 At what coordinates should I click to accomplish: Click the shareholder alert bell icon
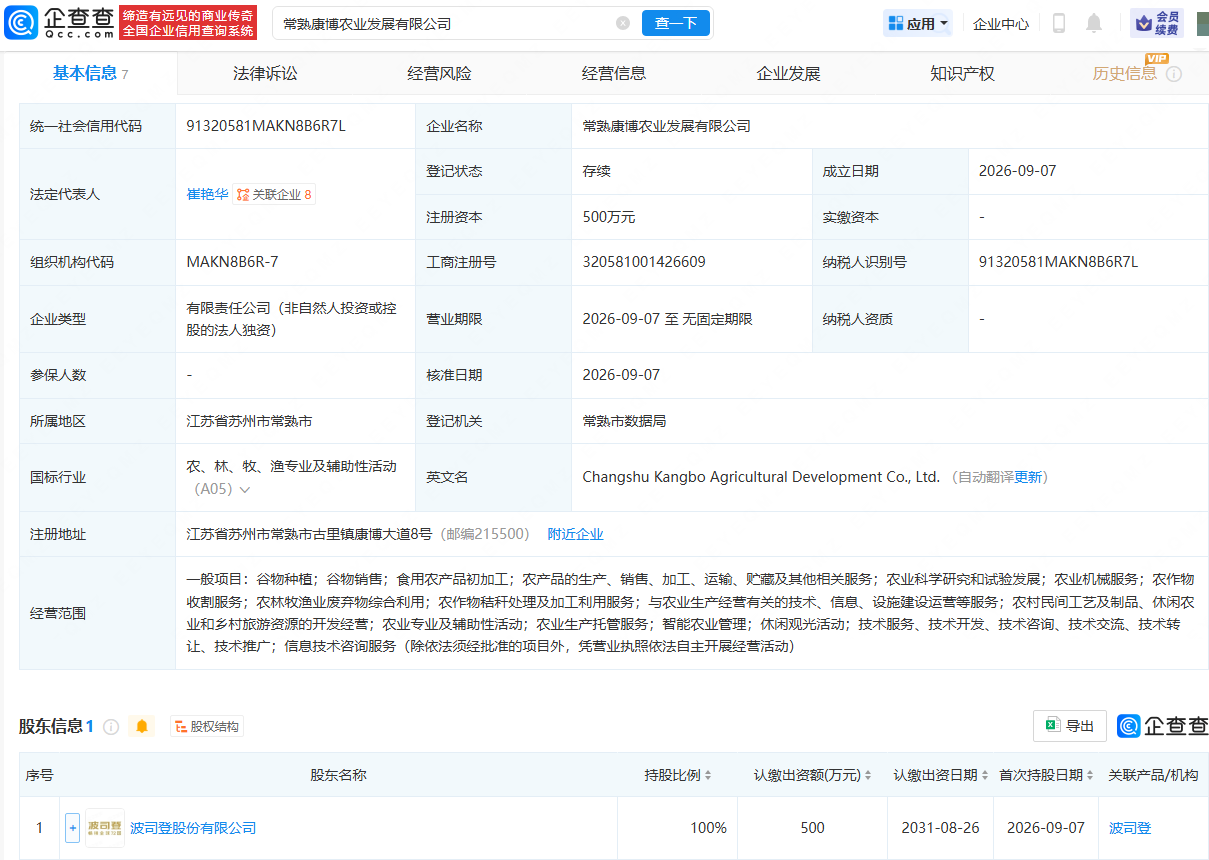point(142,726)
